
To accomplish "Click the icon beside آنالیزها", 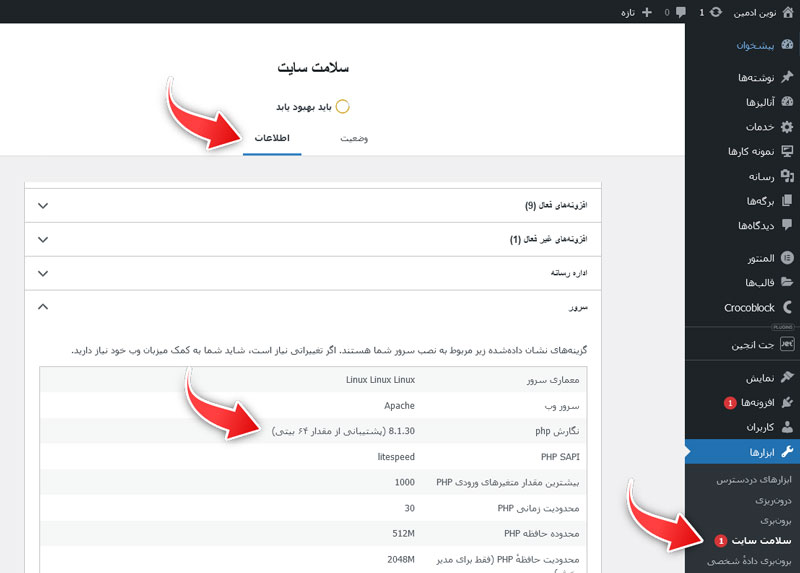I will click(x=787, y=102).
